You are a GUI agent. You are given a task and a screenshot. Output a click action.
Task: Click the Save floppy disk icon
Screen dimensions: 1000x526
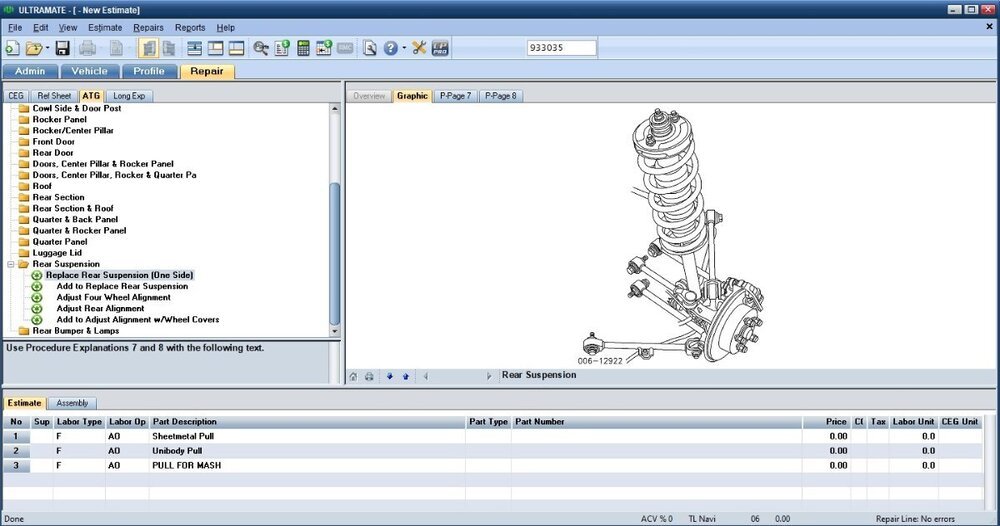[62, 48]
